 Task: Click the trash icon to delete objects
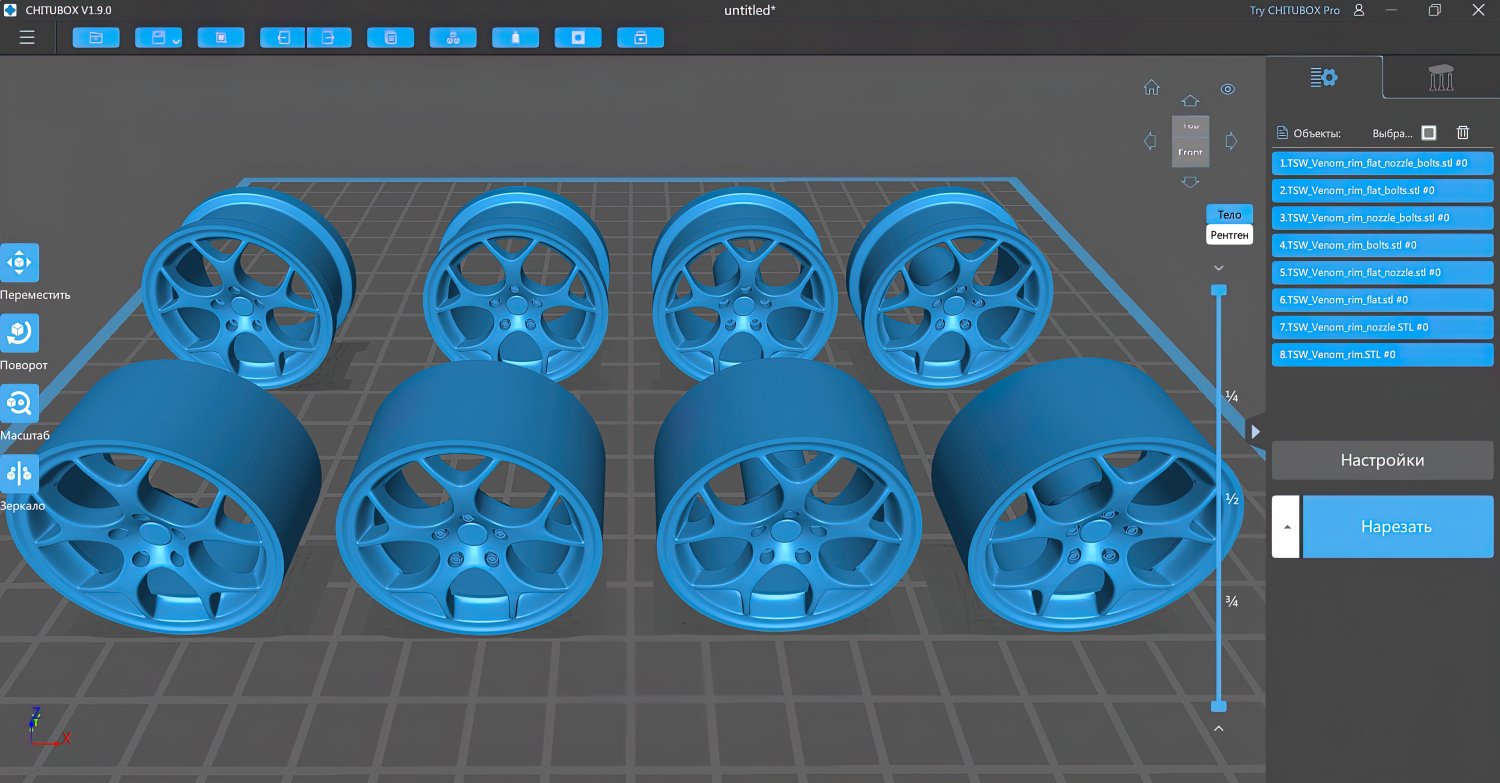coord(1463,132)
